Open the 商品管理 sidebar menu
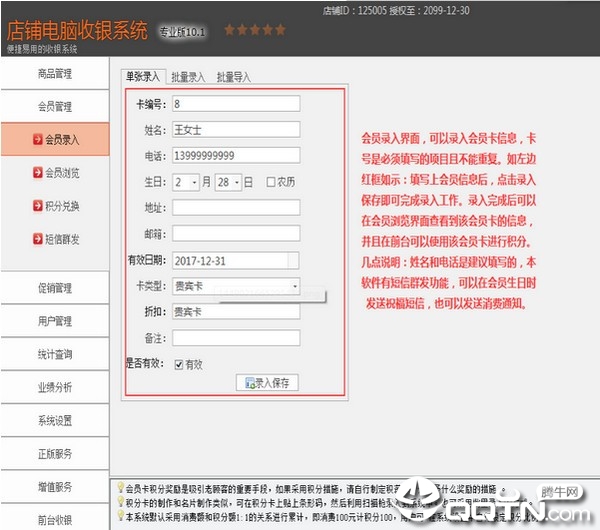Screen dimensions: 600x530 click(55, 73)
